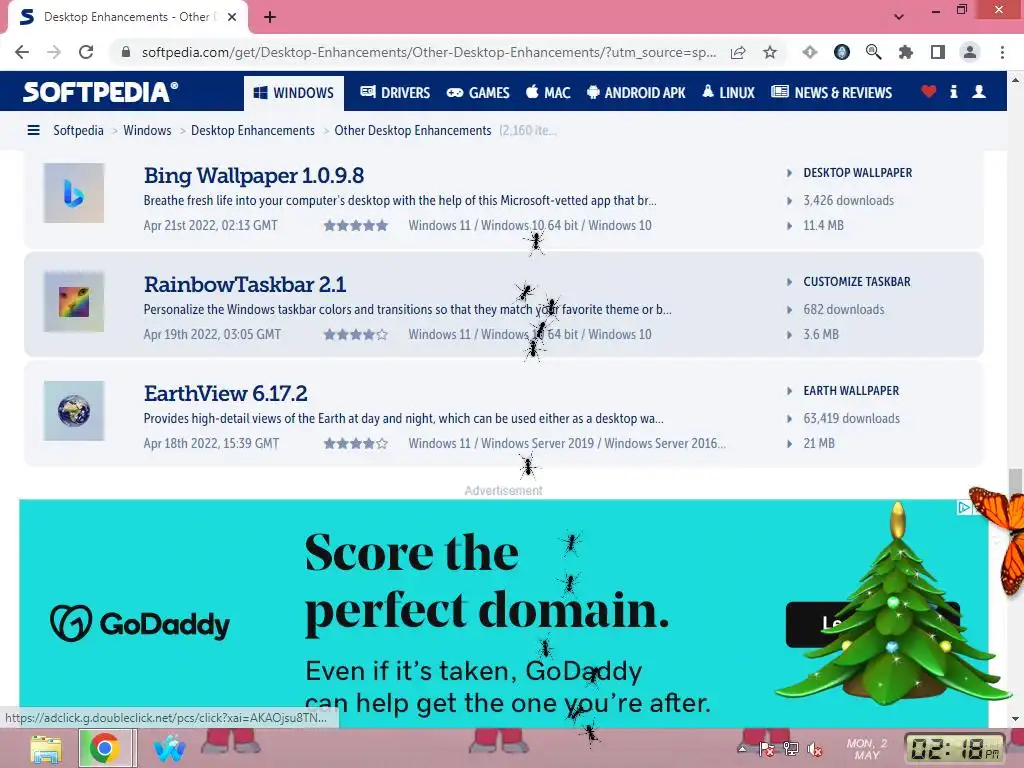This screenshot has width=1024, height=768.
Task: Click the Chrome taskbar icon
Action: pos(104,748)
